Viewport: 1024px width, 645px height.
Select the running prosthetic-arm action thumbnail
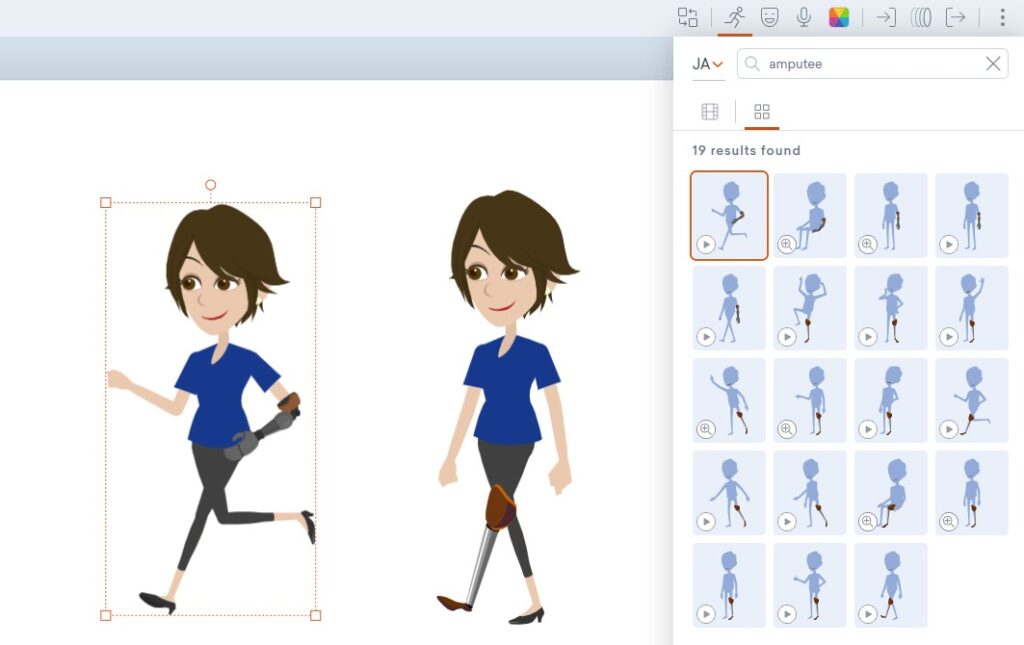pos(729,215)
